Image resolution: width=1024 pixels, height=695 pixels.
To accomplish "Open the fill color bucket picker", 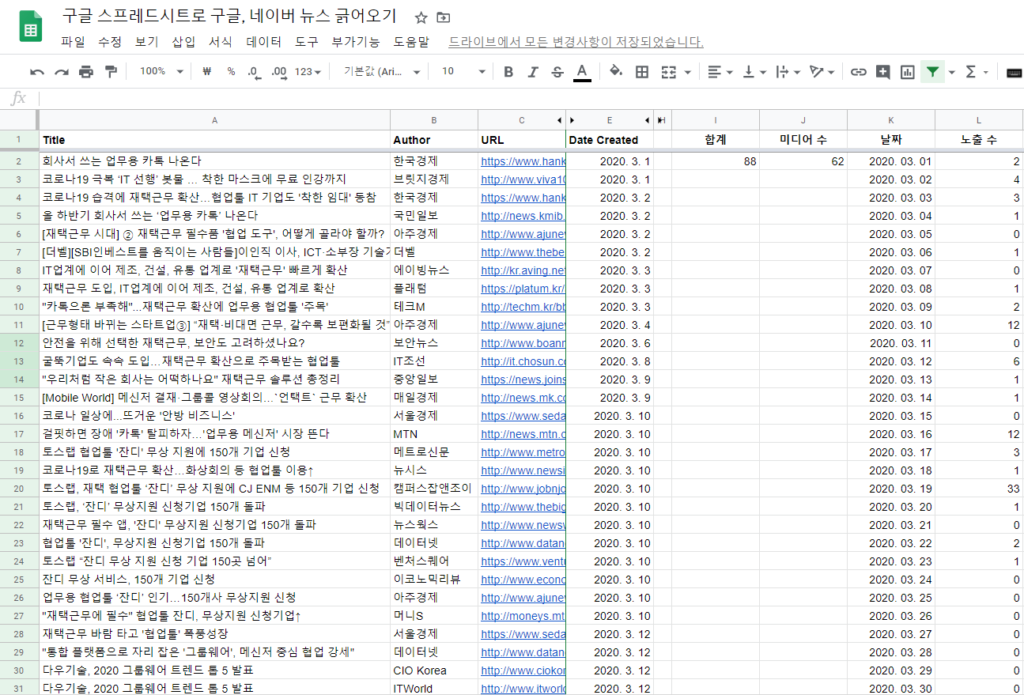I will coord(615,71).
